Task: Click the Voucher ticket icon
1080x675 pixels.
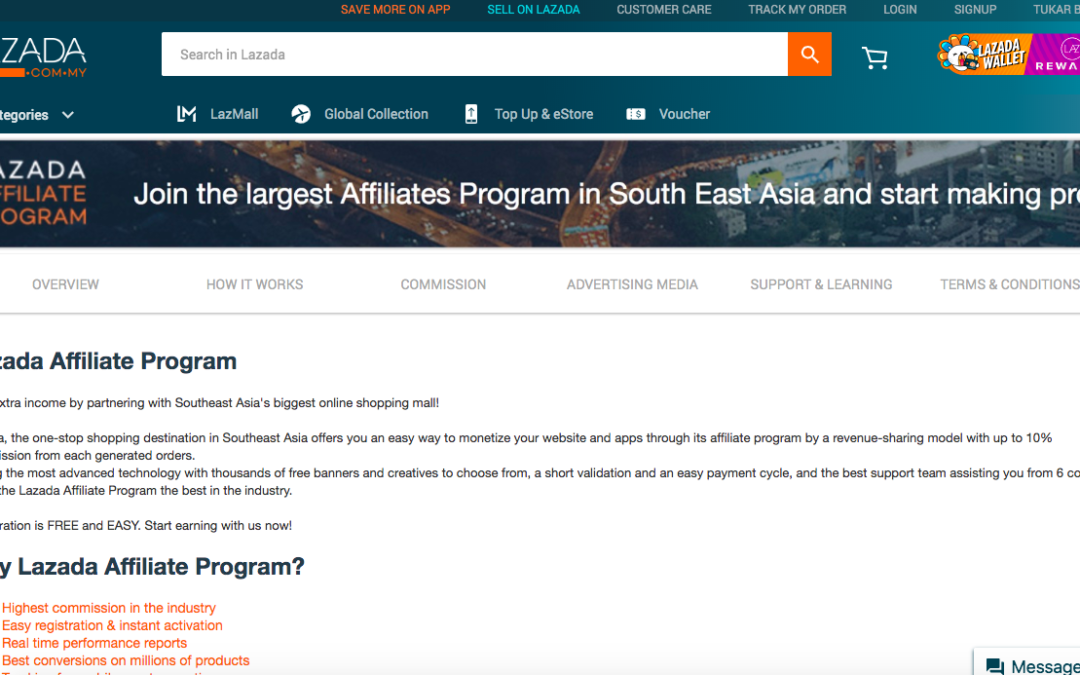Action: 636,114
